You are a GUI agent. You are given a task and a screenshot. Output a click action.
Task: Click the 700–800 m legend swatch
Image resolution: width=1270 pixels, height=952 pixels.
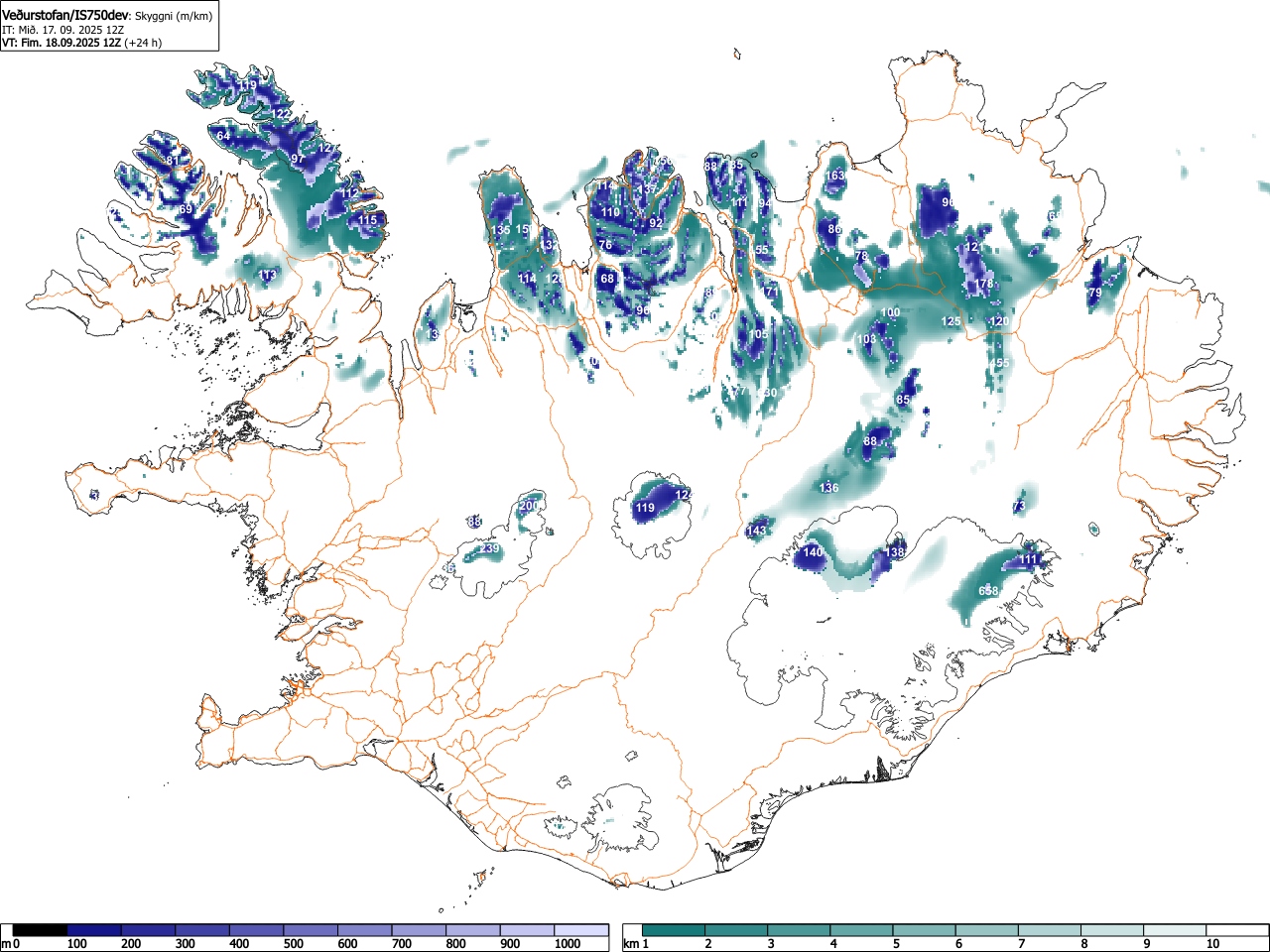[x=420, y=930]
